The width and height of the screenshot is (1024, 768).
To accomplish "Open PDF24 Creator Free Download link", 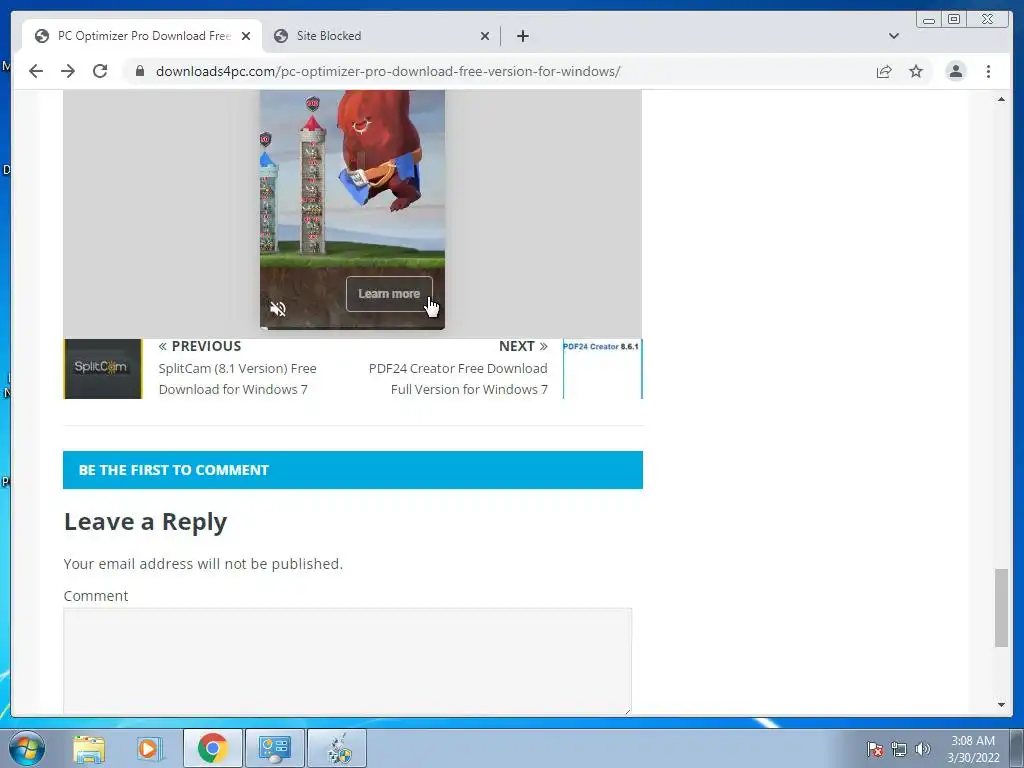I will tap(458, 379).
